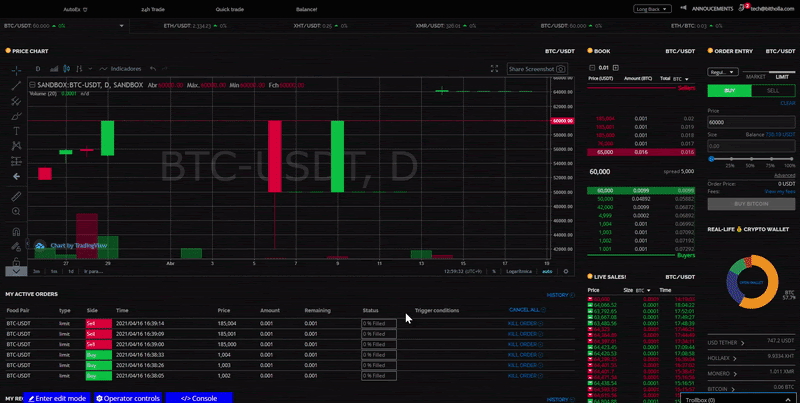The width and height of the screenshot is (800, 403).
Task: Kill the 185,004 sell order
Action: (x=525, y=323)
